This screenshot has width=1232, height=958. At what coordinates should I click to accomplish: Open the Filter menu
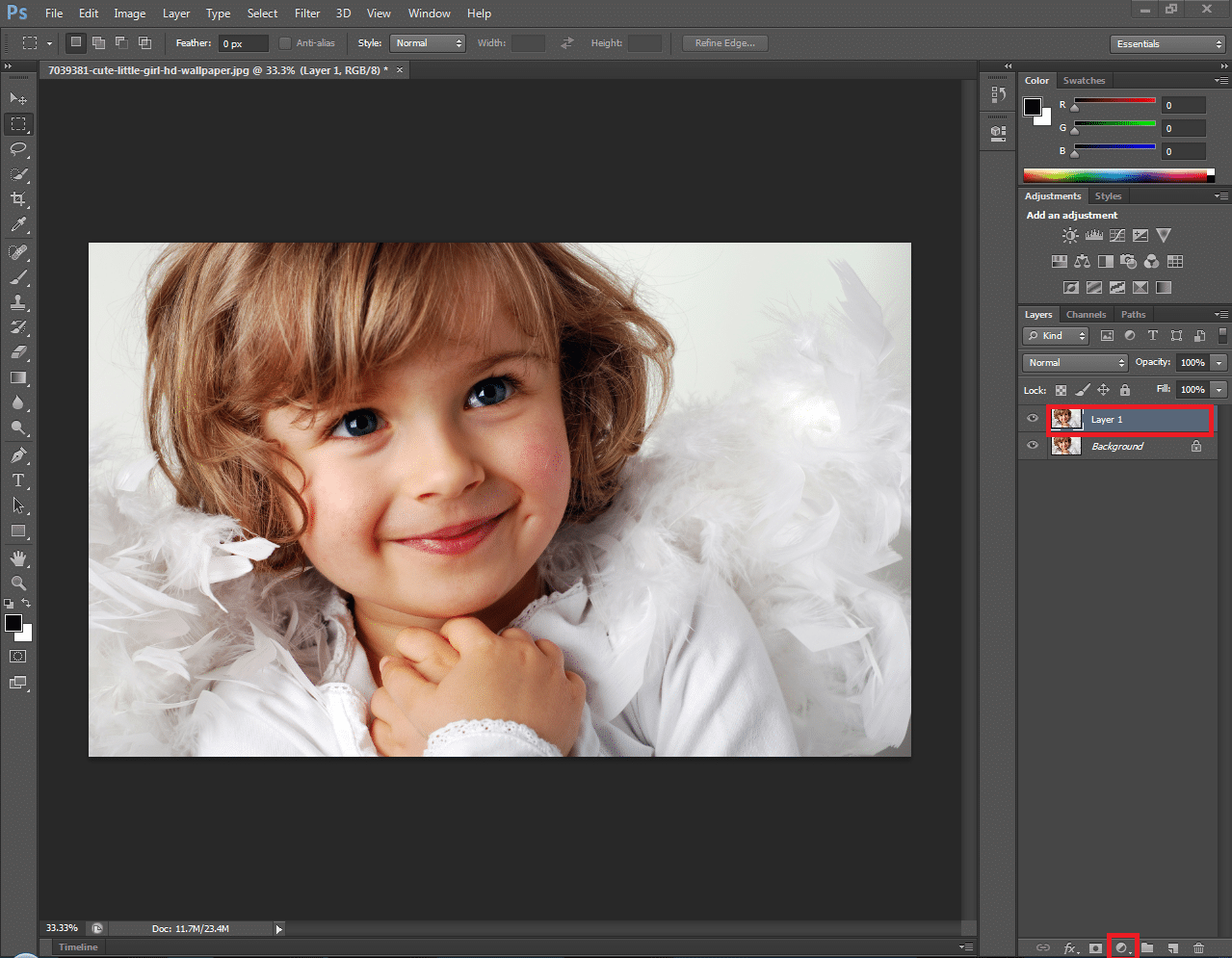point(307,13)
